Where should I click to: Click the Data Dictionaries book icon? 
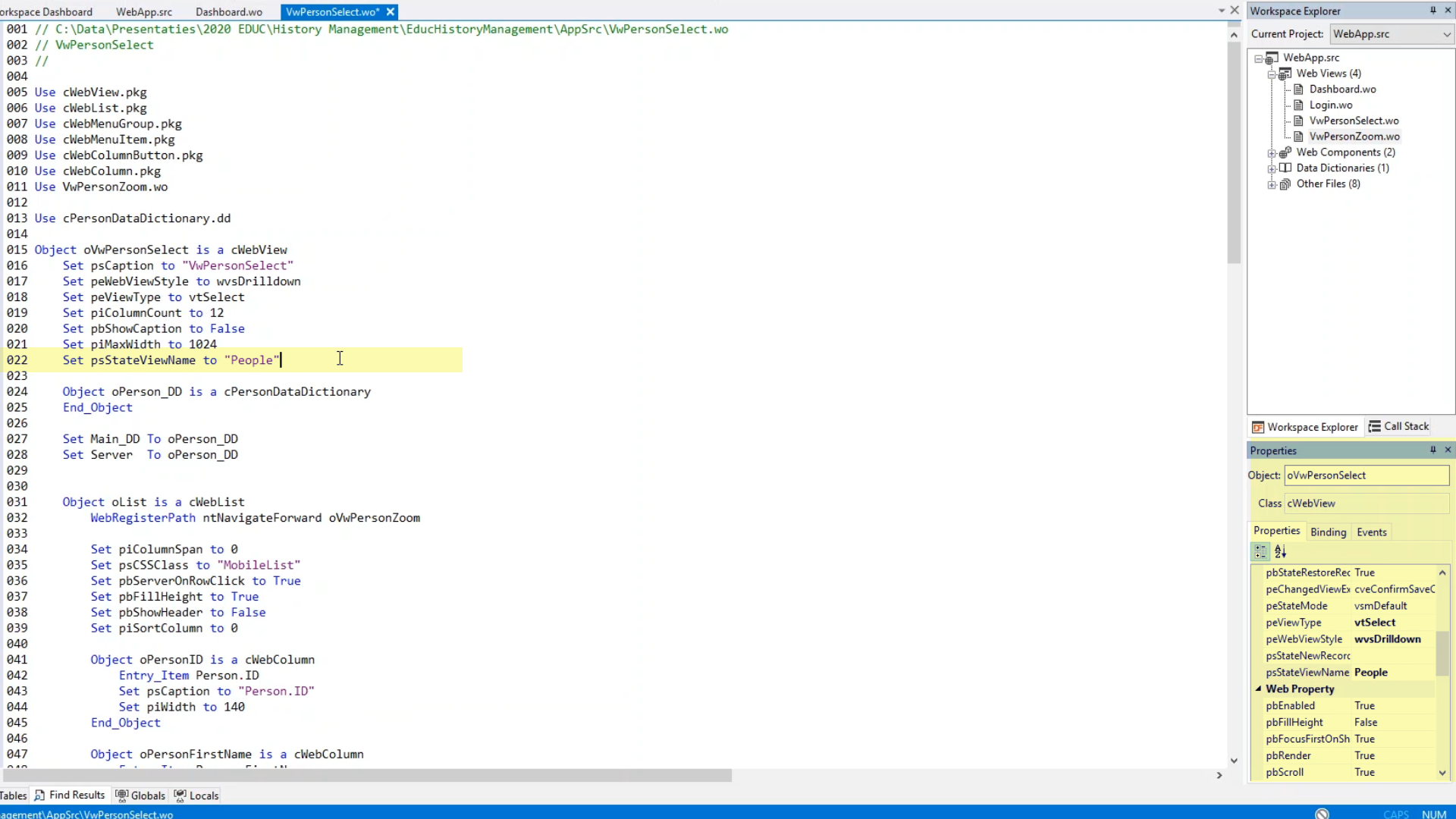[x=1285, y=168]
